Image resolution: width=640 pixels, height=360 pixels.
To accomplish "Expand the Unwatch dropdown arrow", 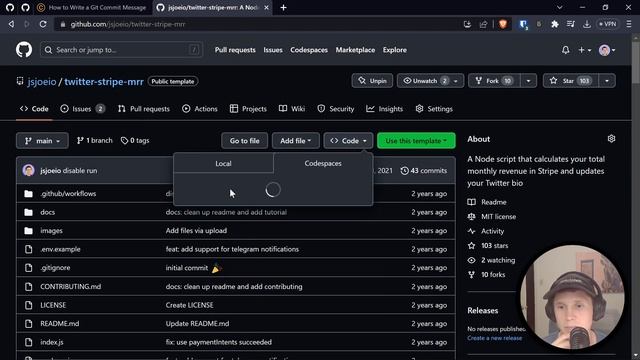I will pos(456,81).
